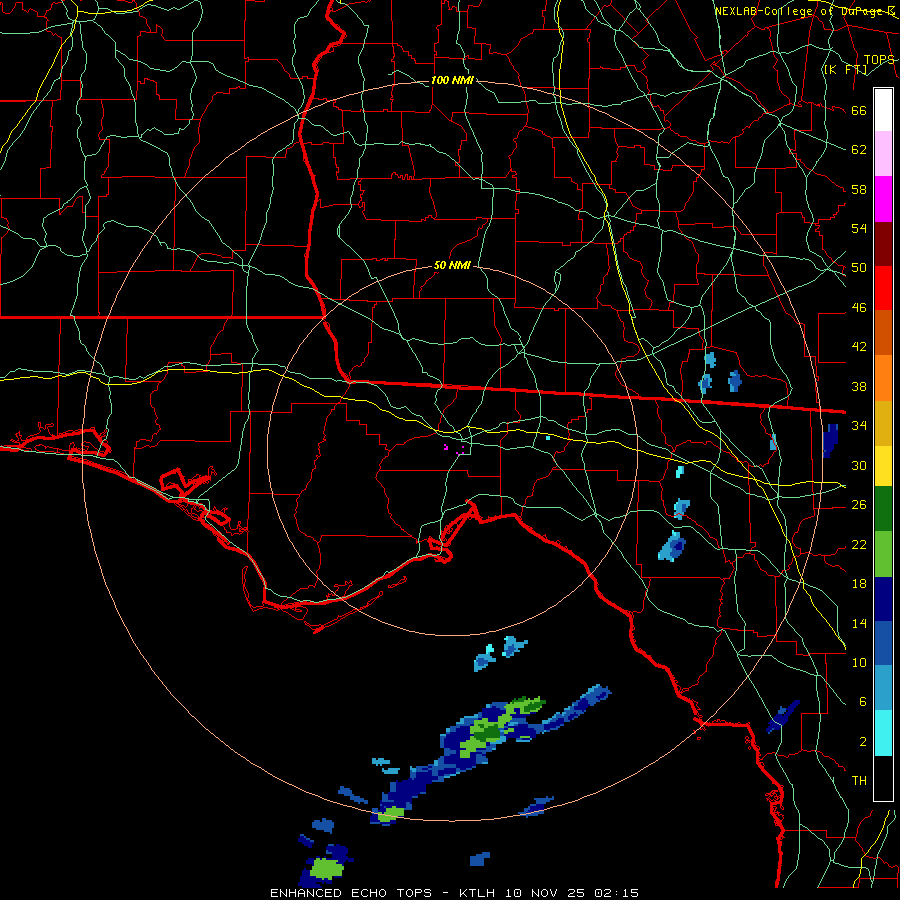Click the 2 legend value

pyautogui.click(x=863, y=742)
